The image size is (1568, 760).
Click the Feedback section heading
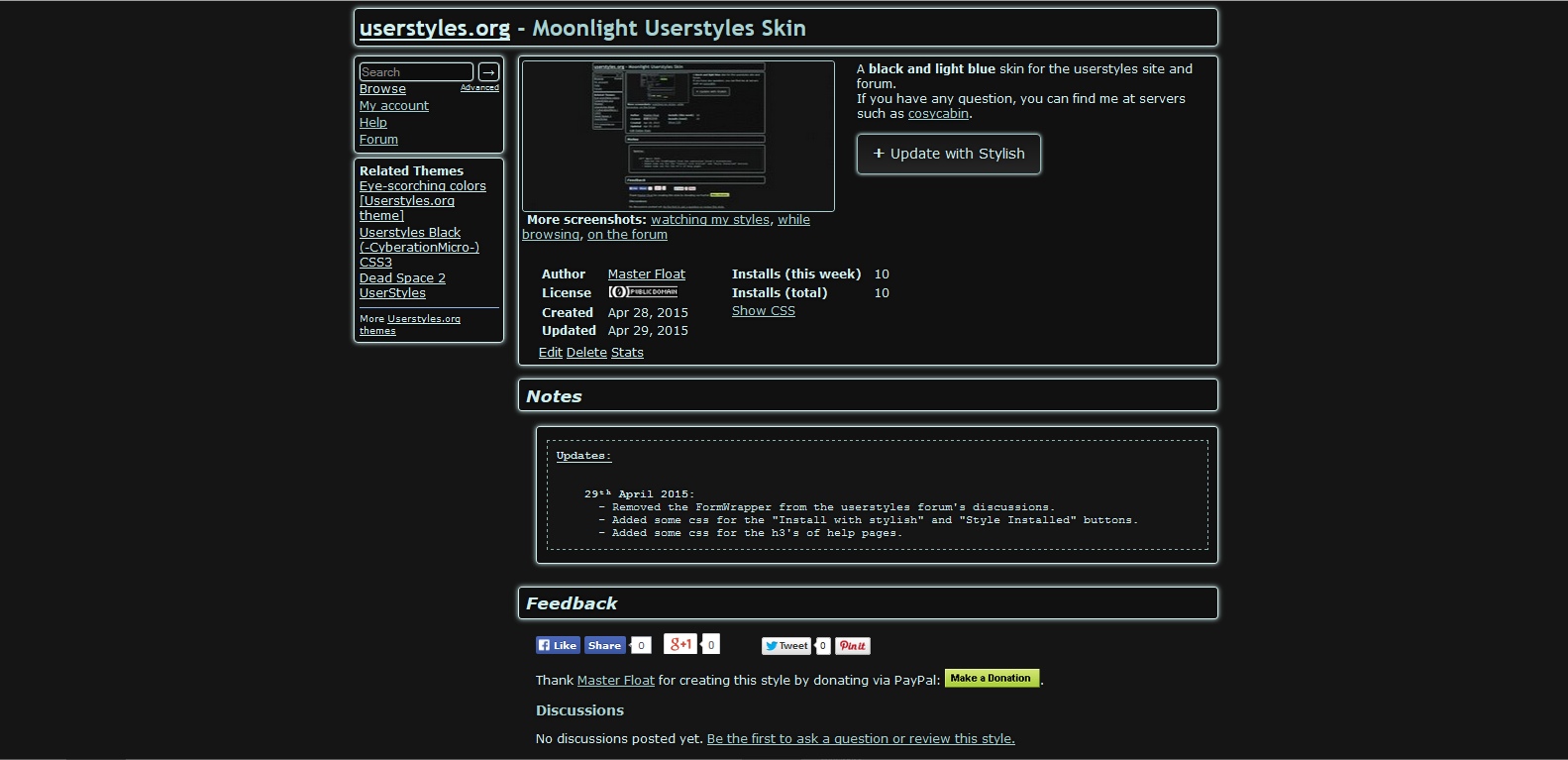[572, 603]
